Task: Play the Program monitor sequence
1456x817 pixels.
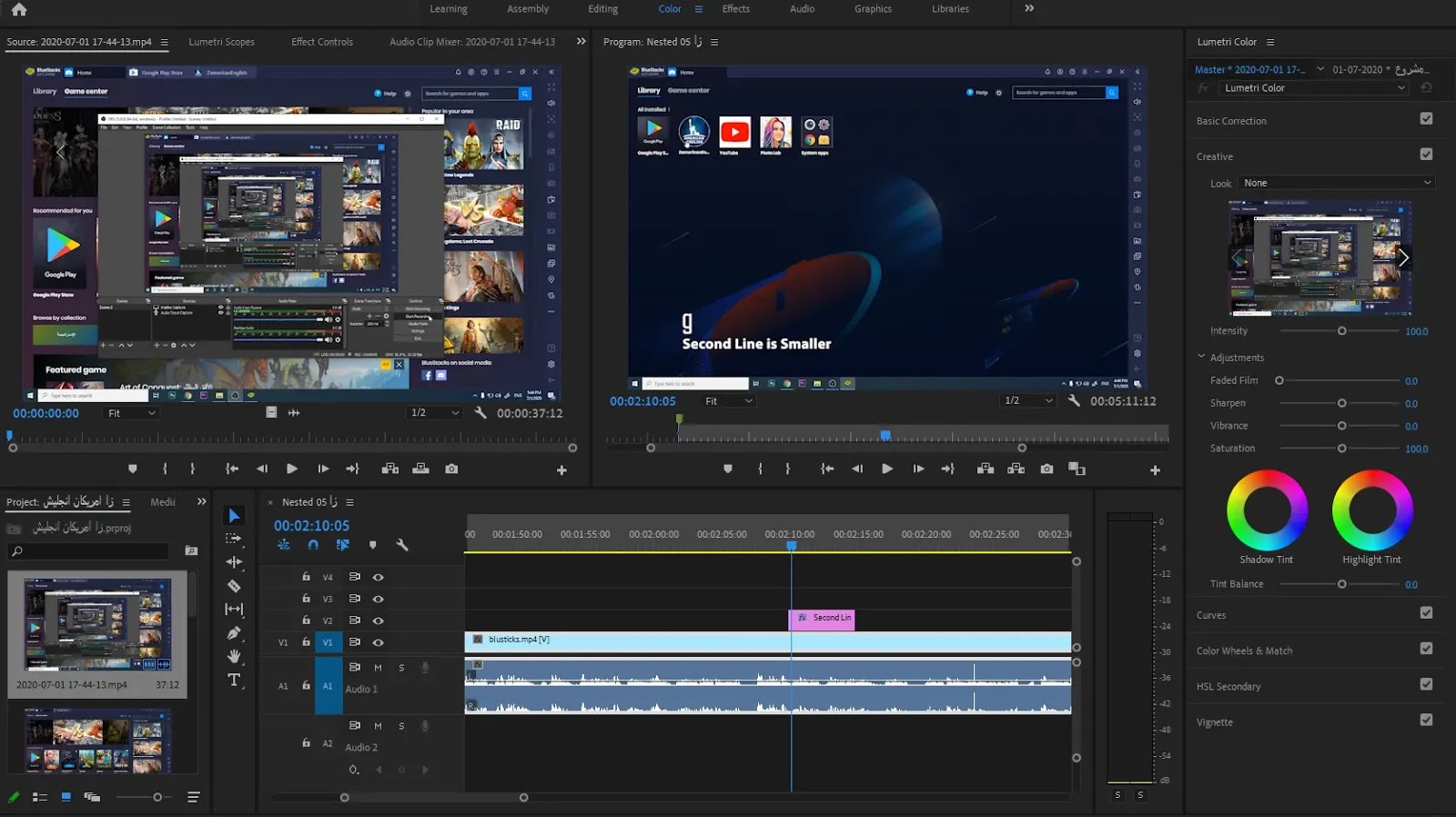Action: [x=886, y=469]
